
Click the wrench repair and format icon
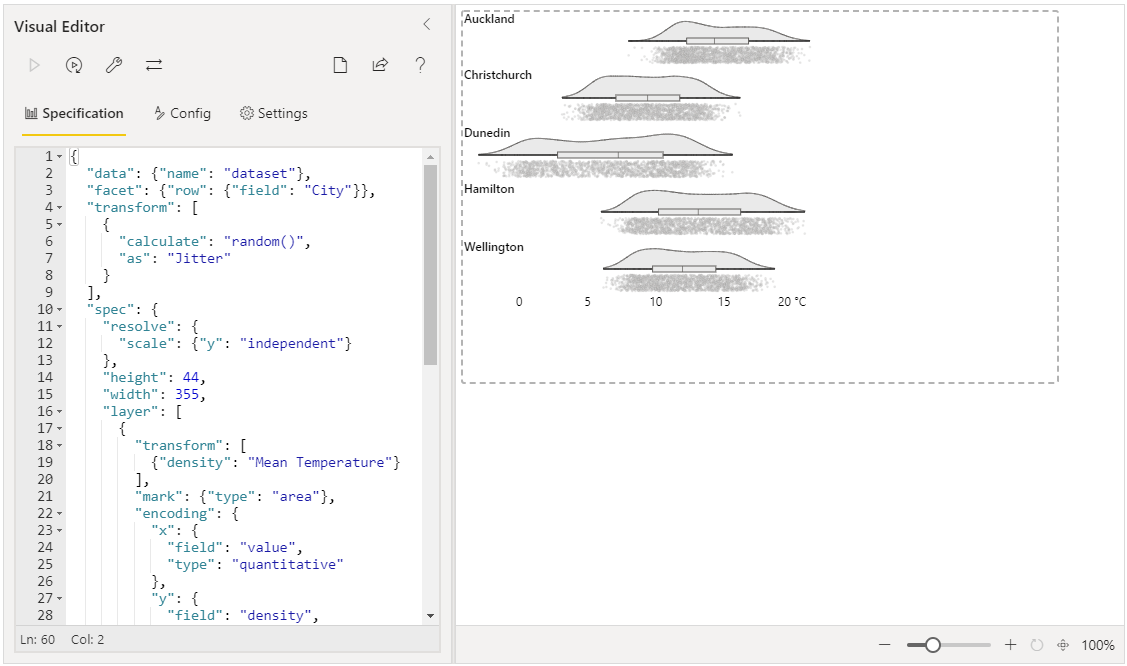coord(114,65)
